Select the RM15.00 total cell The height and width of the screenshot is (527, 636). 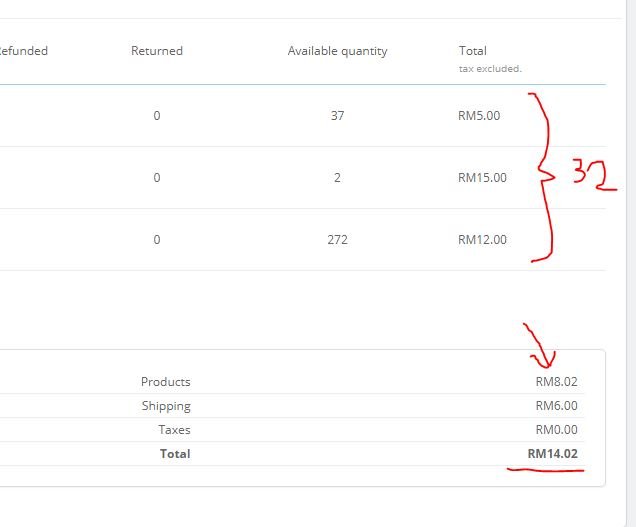pos(482,178)
